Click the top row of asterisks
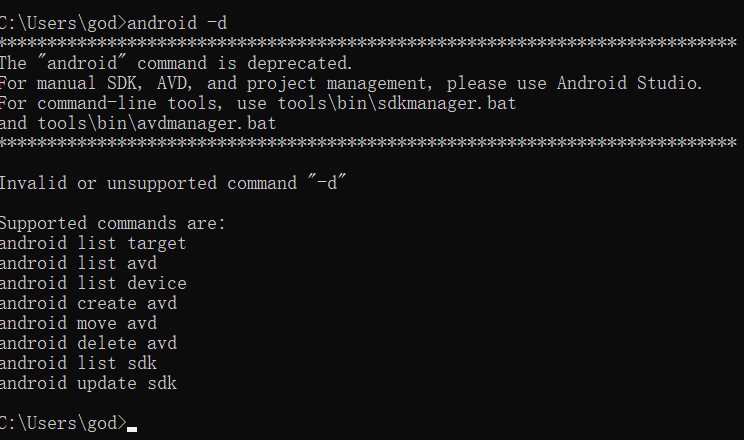Viewport: 744px width, 440px height. [368, 43]
